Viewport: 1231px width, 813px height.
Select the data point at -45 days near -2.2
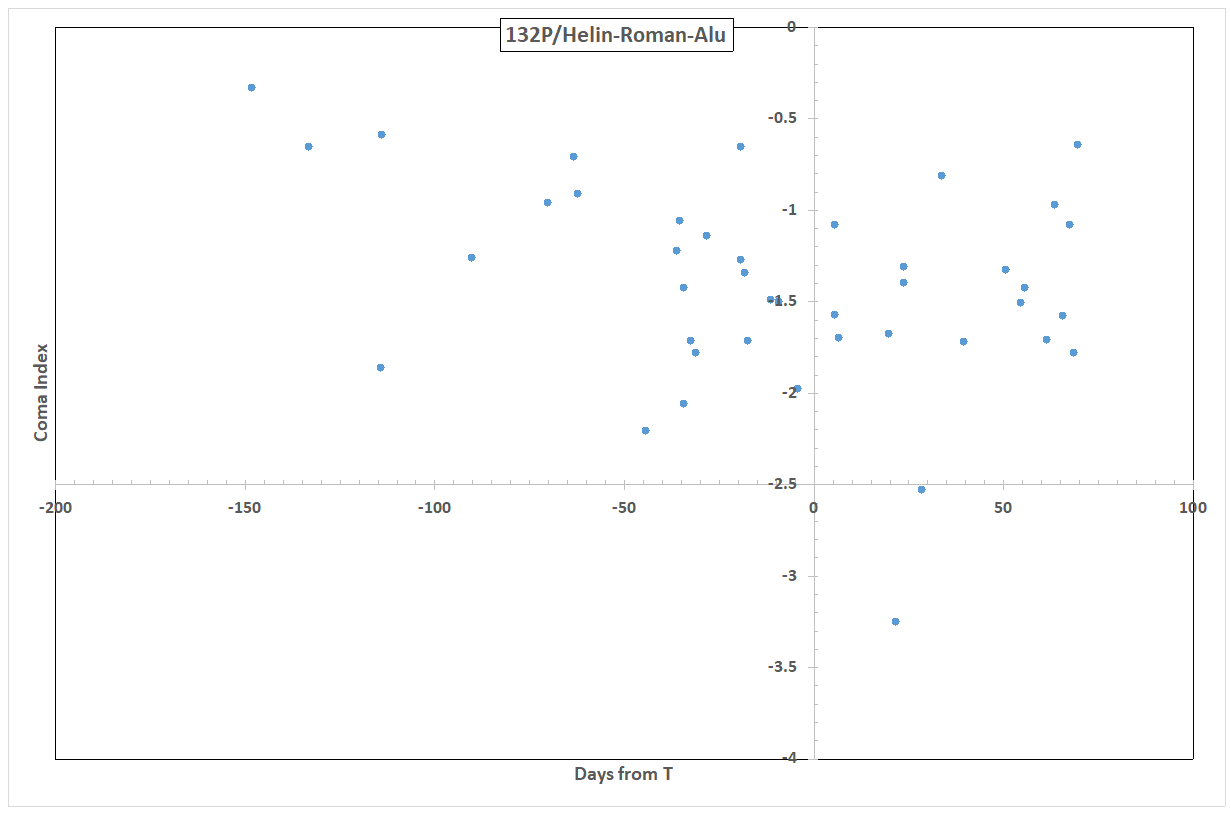pos(645,430)
